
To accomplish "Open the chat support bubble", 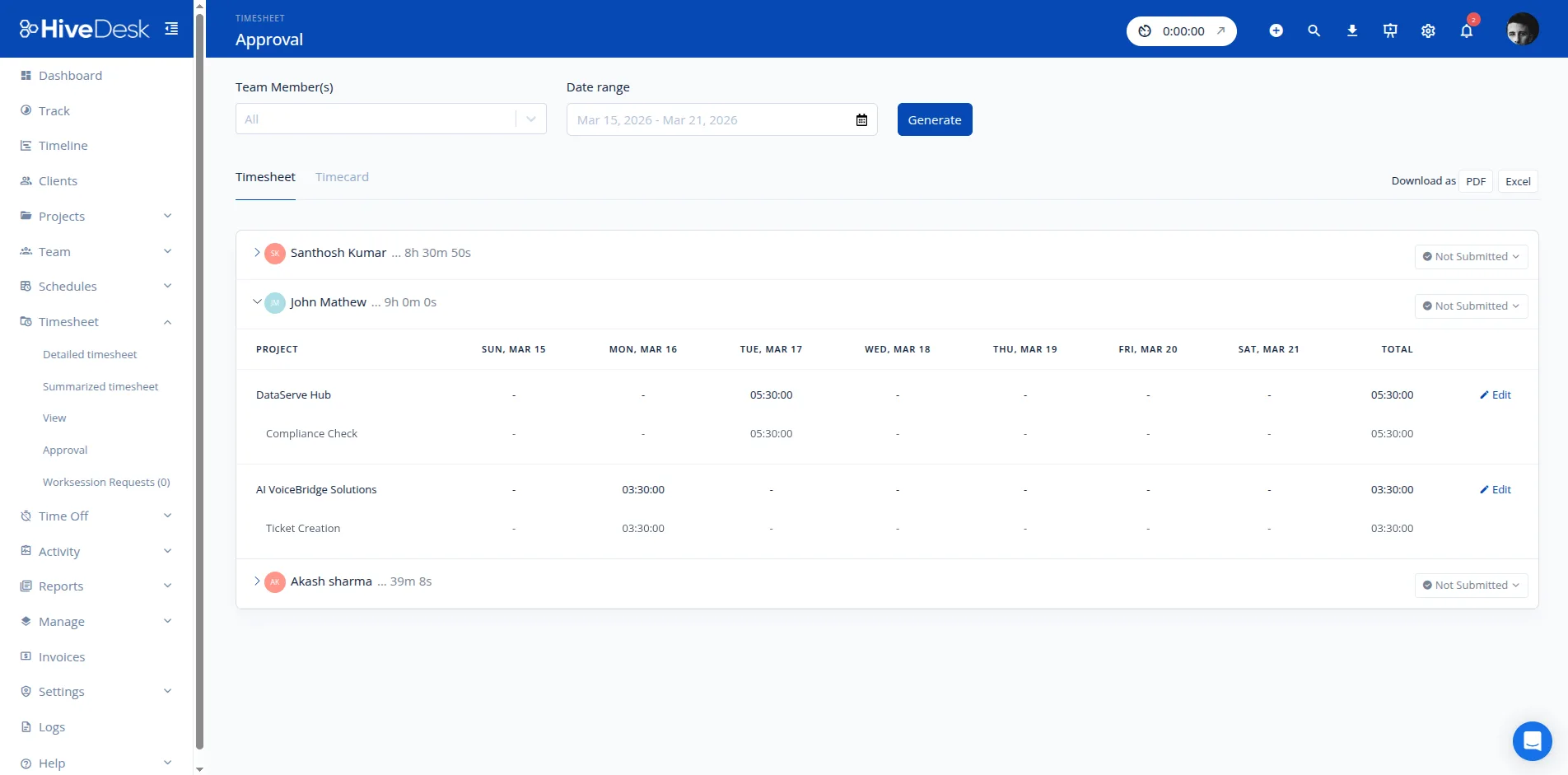I will pyautogui.click(x=1532, y=740).
